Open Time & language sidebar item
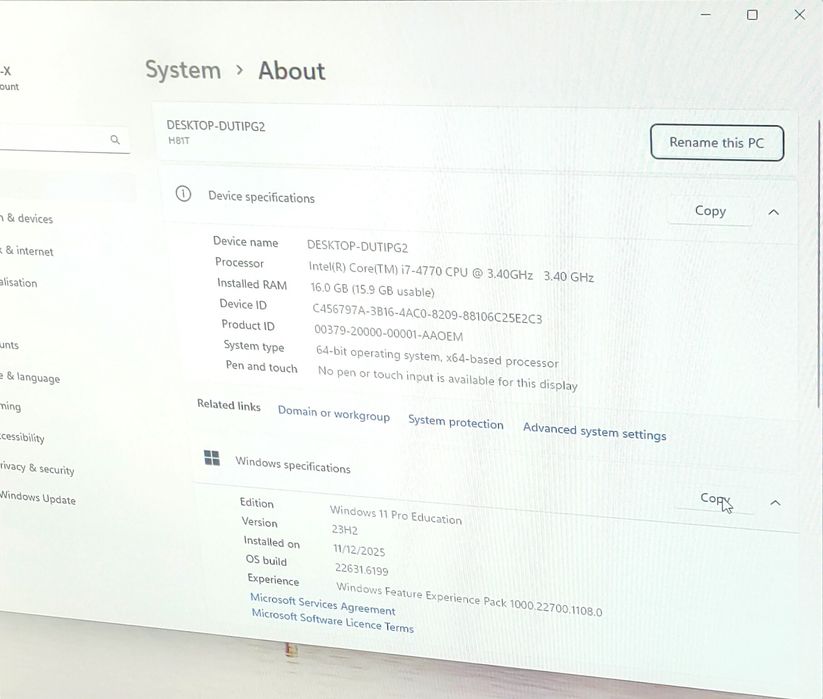Viewport: 823px width, 699px height. (30, 377)
